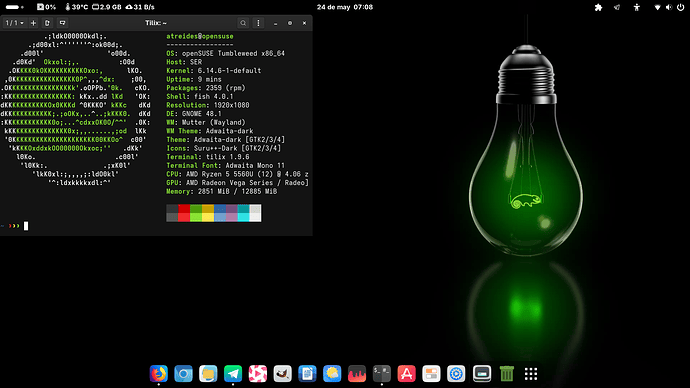
Task: Open the Trash in the dock
Action: coord(506,374)
